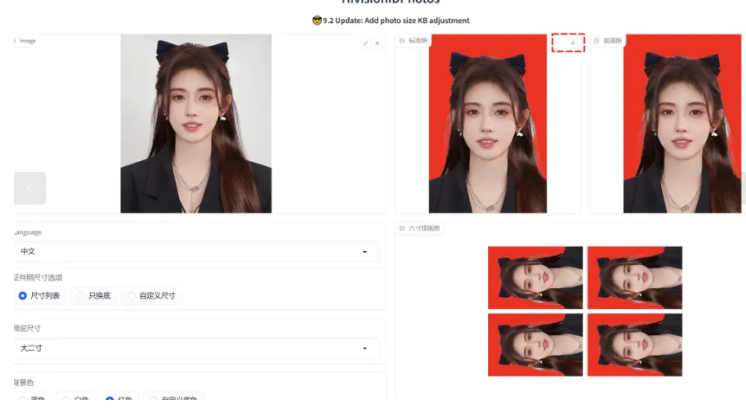Image resolution: width=746 pixels, height=417 pixels.
Task: Click the download icon on the standard photo
Action: [x=572, y=43]
